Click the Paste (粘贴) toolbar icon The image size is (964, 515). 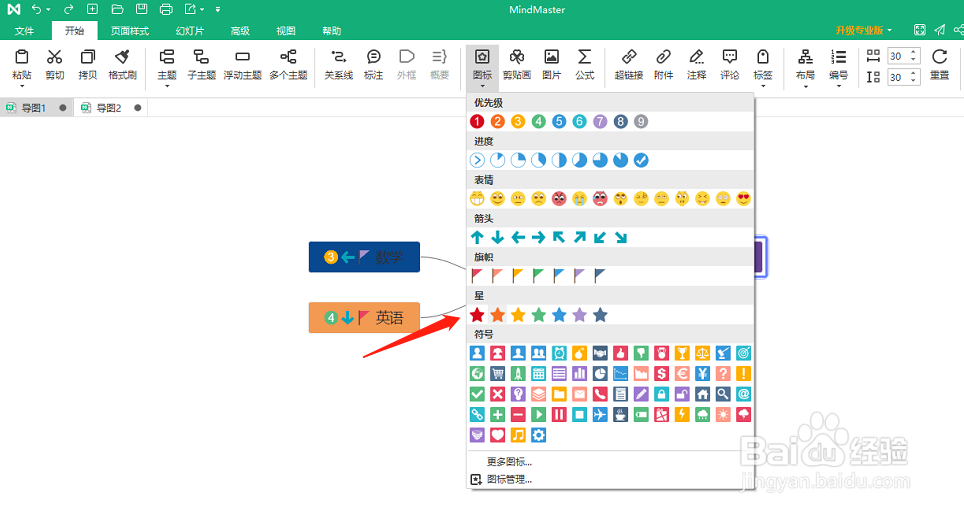(22, 57)
